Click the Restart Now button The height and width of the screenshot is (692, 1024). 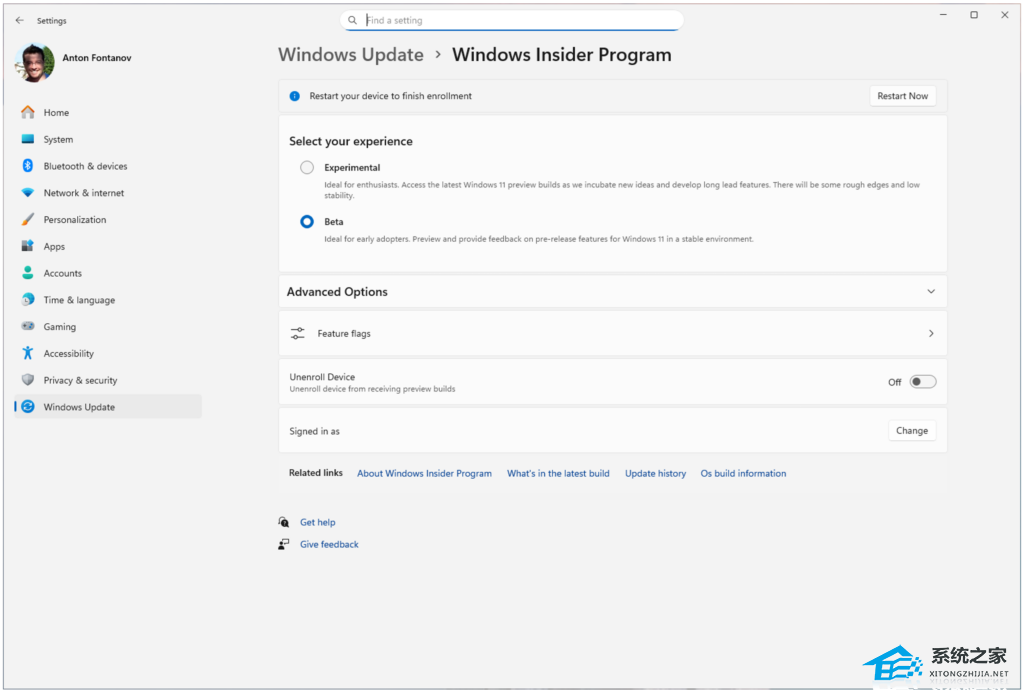coord(903,96)
